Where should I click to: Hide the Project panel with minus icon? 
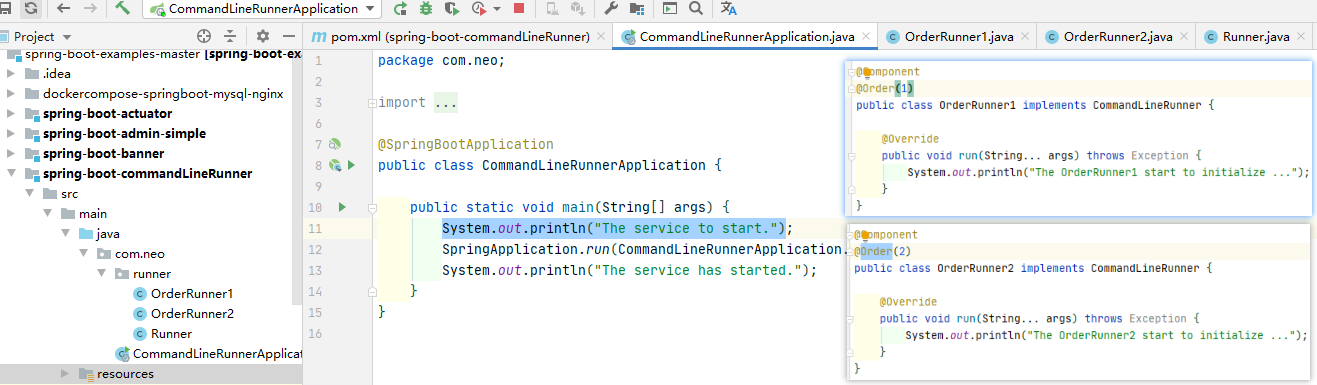tap(288, 36)
